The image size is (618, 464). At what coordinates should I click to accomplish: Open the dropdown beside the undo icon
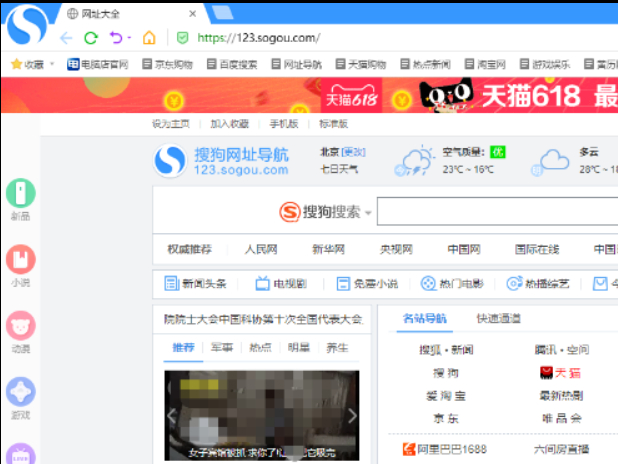[x=129, y=38]
